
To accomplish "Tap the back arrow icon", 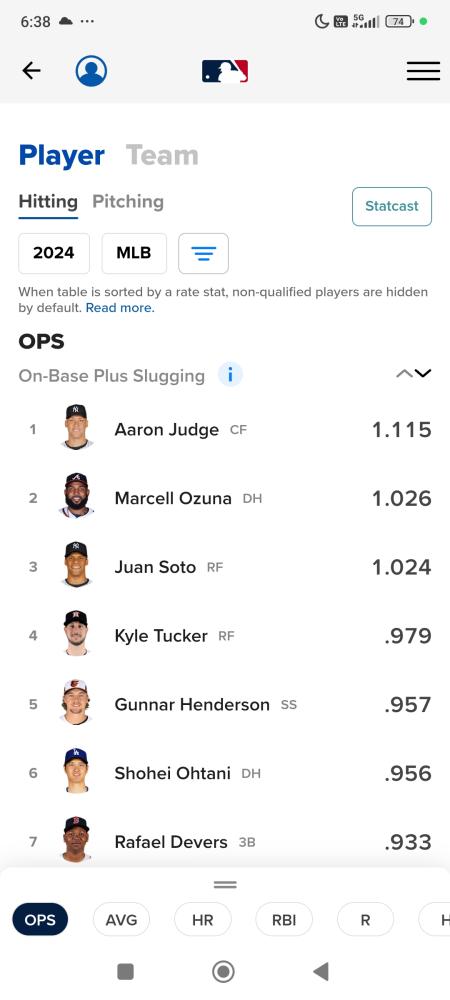I will [31, 71].
